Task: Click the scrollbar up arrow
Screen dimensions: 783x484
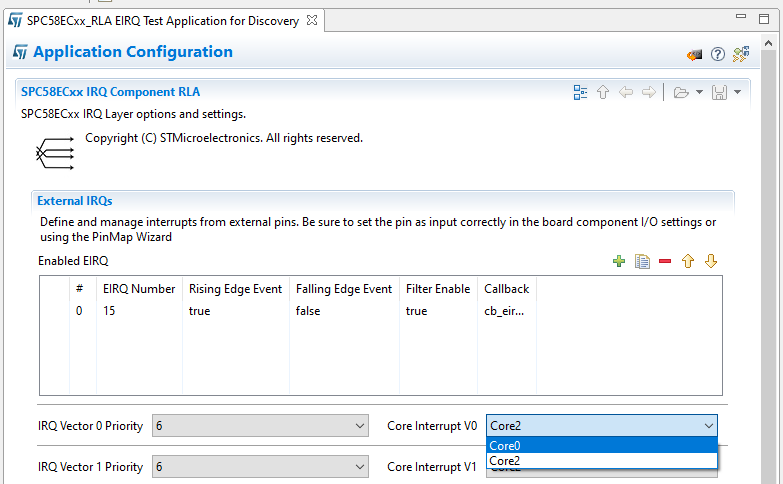Action: pos(769,43)
